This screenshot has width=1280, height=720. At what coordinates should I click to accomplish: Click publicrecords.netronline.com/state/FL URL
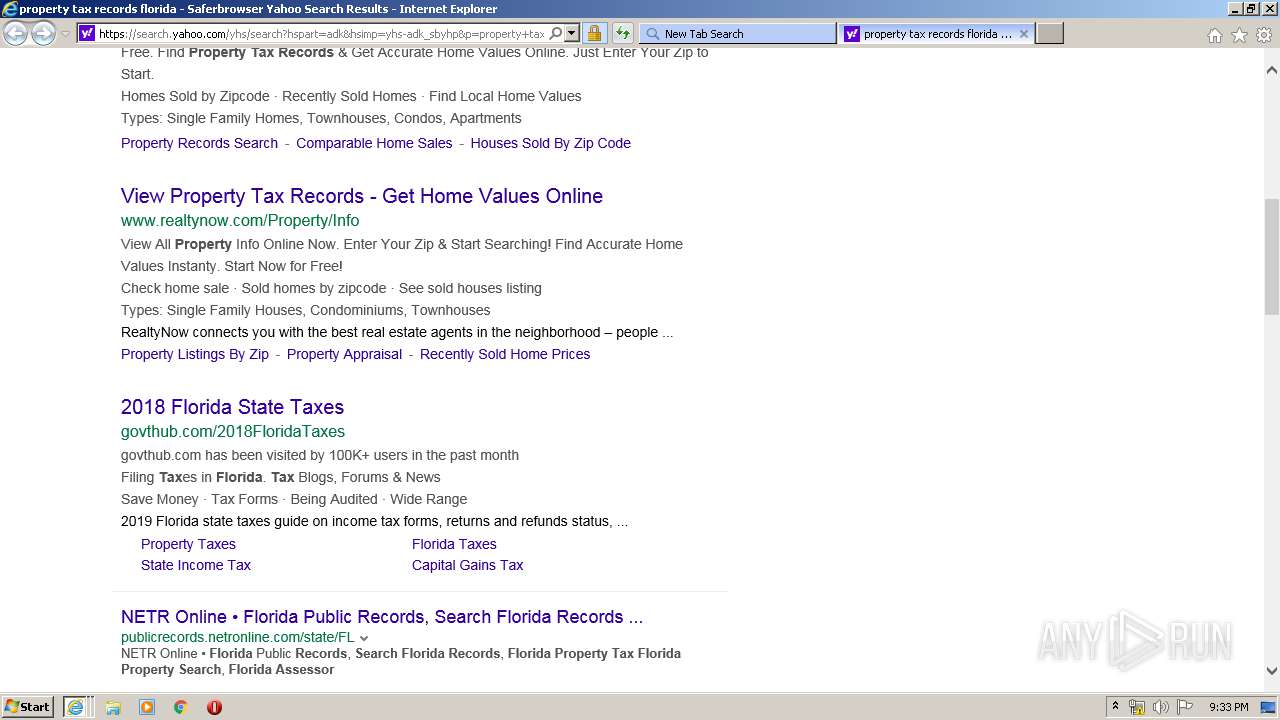[238, 637]
